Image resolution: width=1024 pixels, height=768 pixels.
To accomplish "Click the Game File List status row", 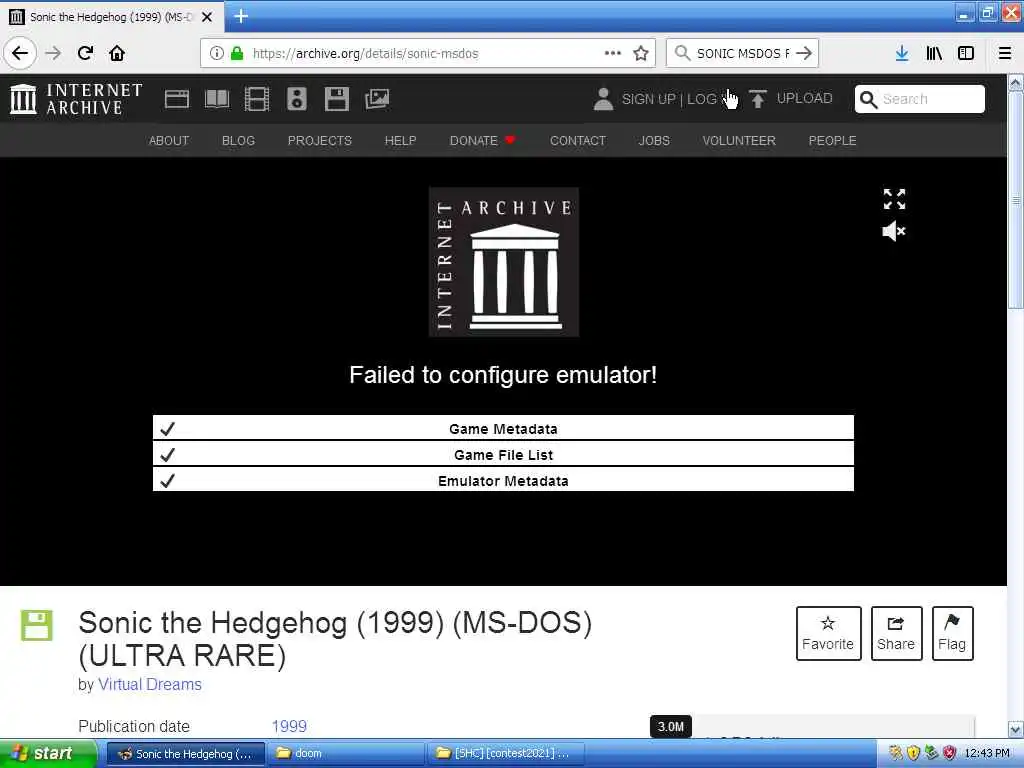I will point(503,455).
